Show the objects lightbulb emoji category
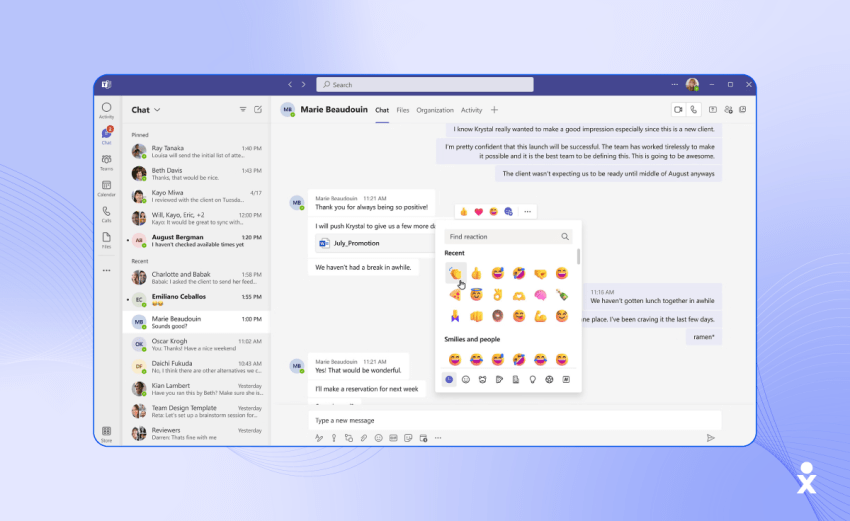The image size is (850, 521). (532, 380)
